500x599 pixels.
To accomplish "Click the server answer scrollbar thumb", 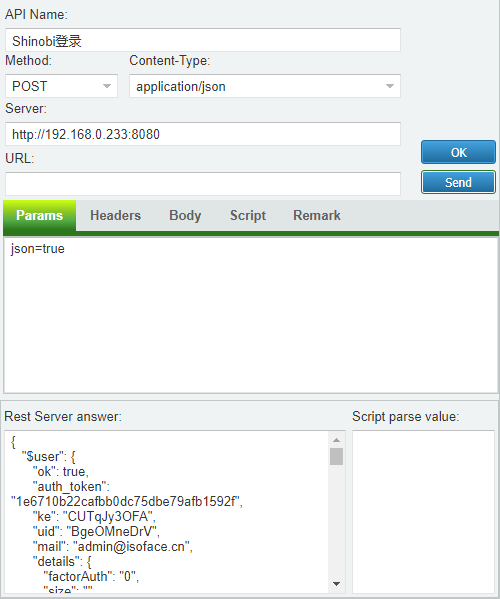I will 337,457.
